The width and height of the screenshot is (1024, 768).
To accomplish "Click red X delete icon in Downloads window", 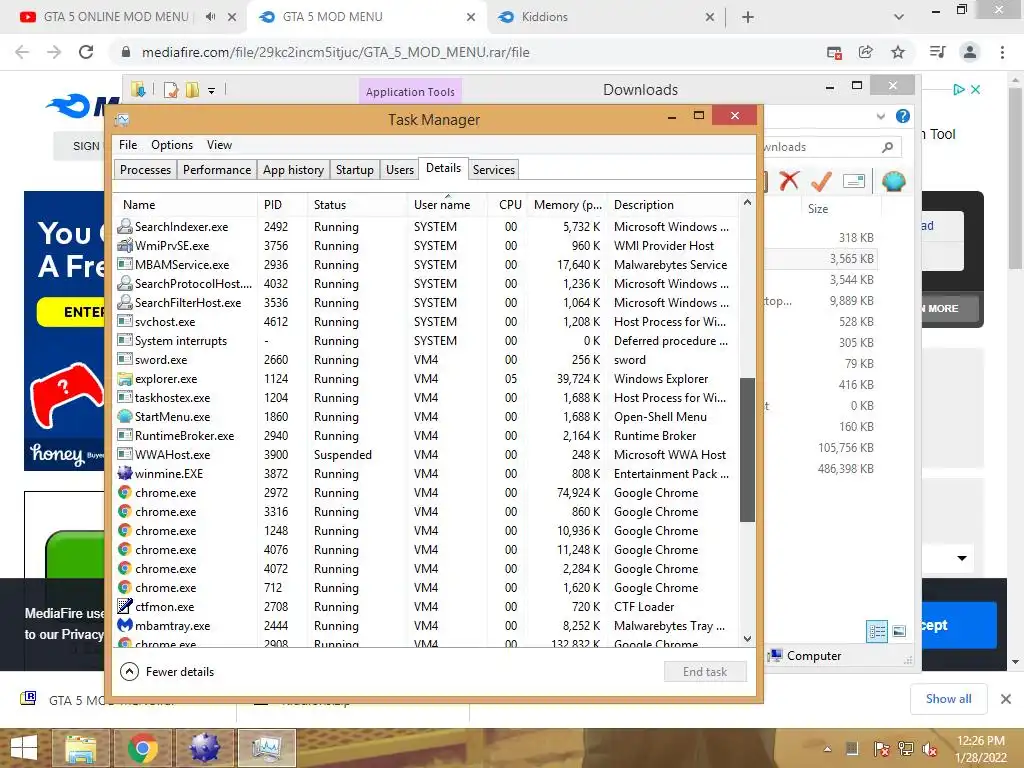I will [789, 180].
